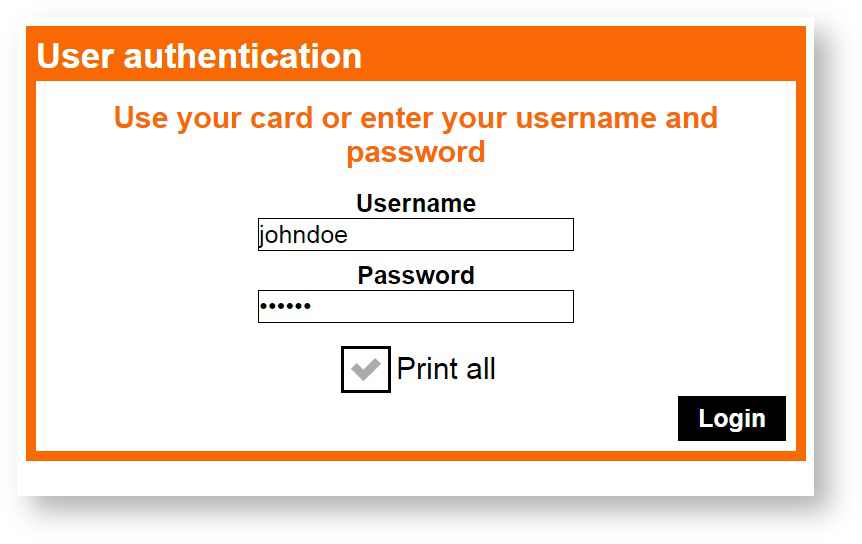Click the Password label above the field
862x544 pixels.
[x=415, y=276]
